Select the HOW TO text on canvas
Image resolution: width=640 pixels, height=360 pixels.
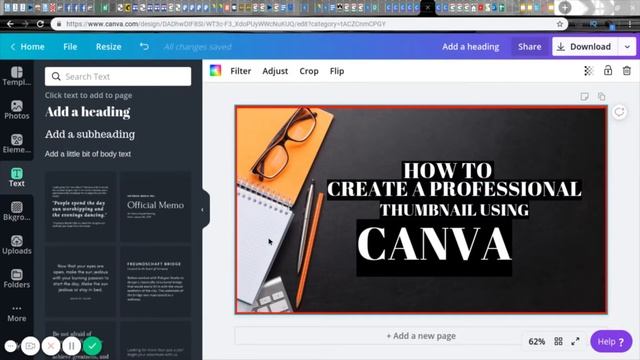447,171
